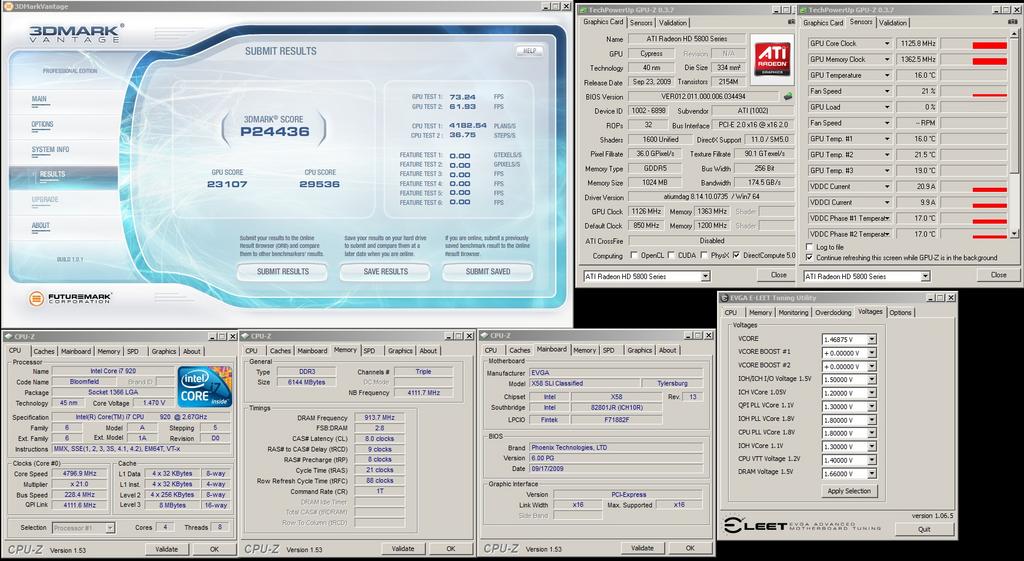Open the Options tab in E-LEET

(x=900, y=313)
